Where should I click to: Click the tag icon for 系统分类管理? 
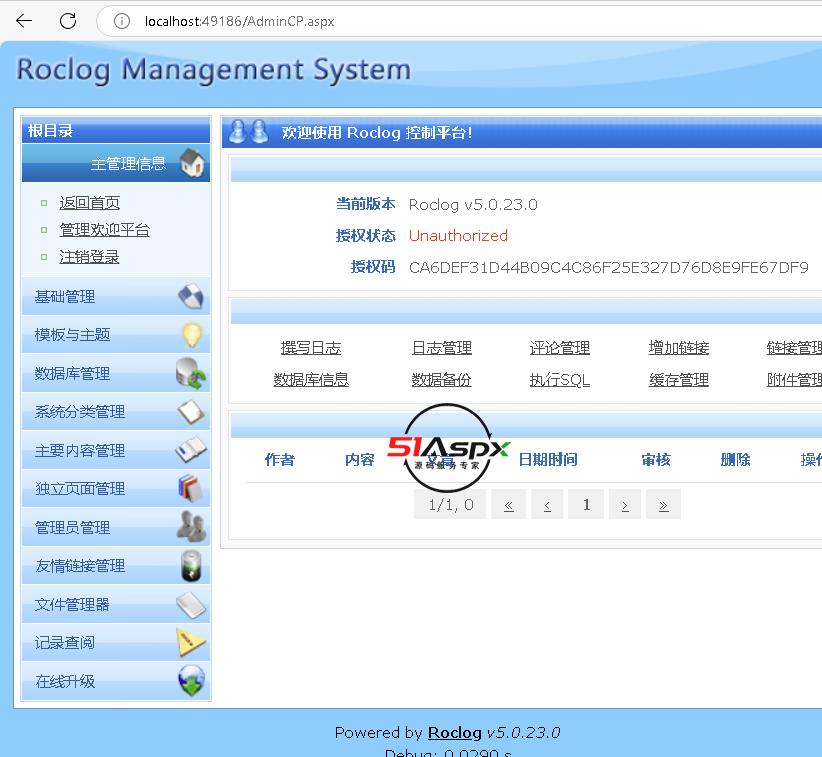pos(191,412)
